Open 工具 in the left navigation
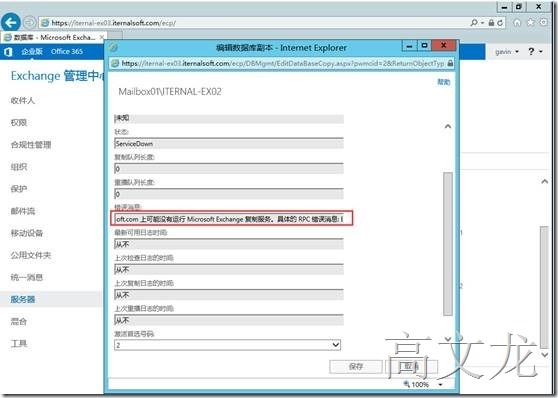 (19, 344)
